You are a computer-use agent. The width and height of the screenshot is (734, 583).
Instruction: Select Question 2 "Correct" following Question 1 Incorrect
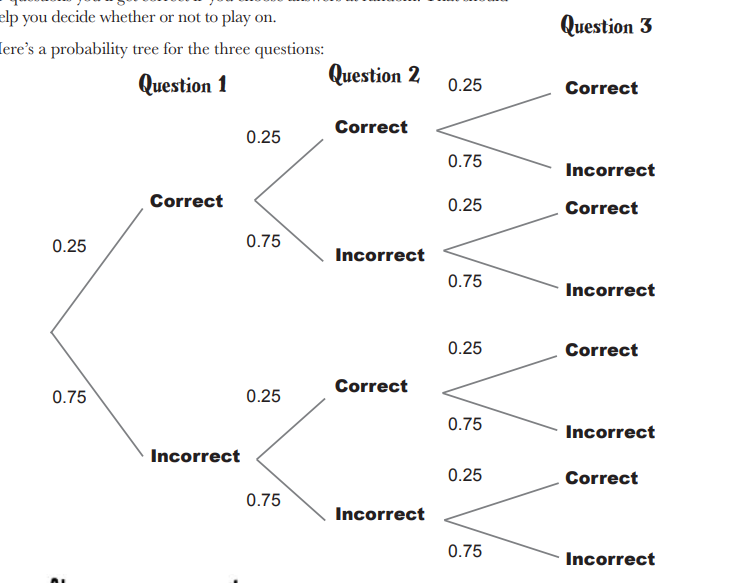click(371, 386)
